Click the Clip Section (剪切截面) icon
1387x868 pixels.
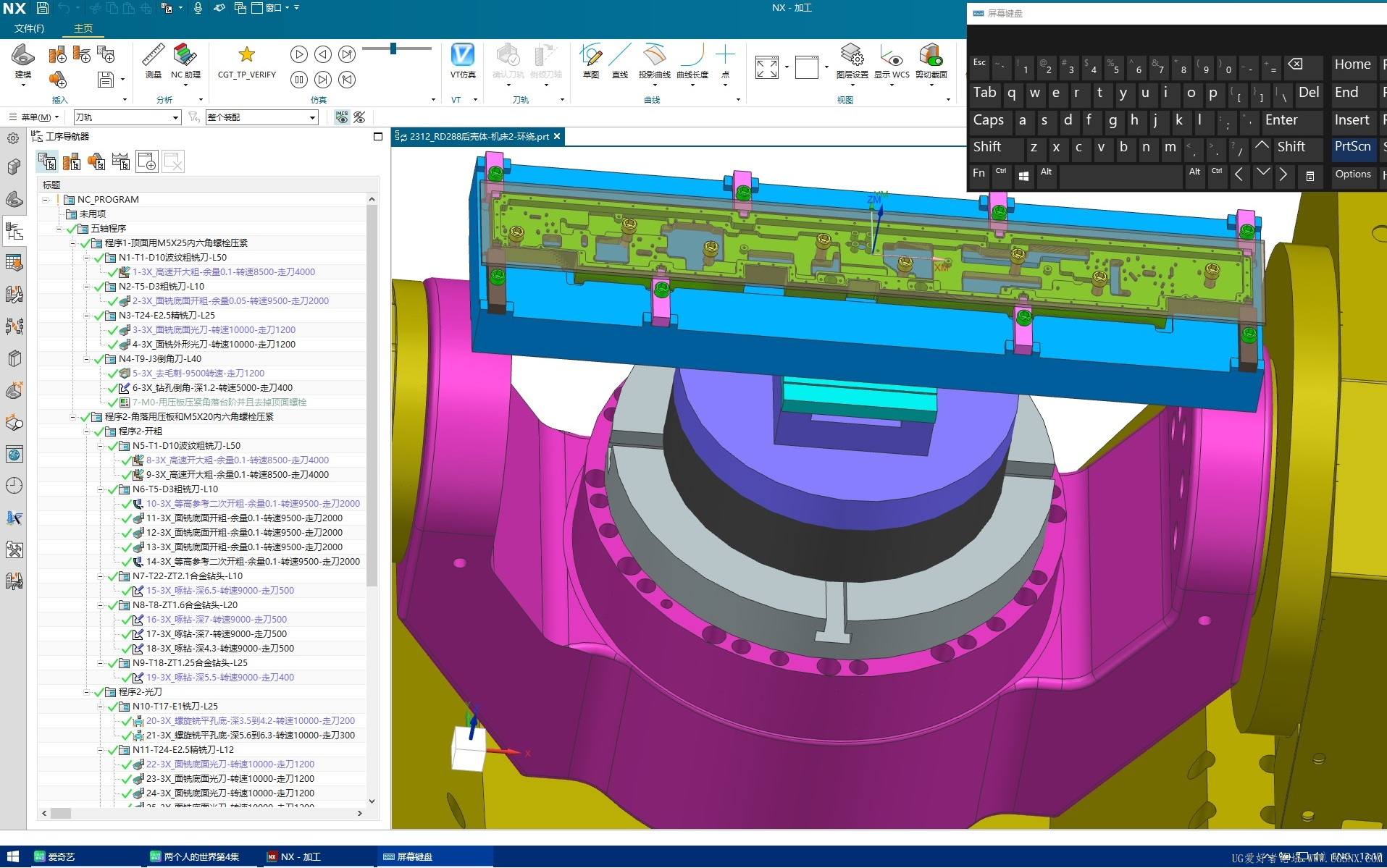click(x=931, y=55)
